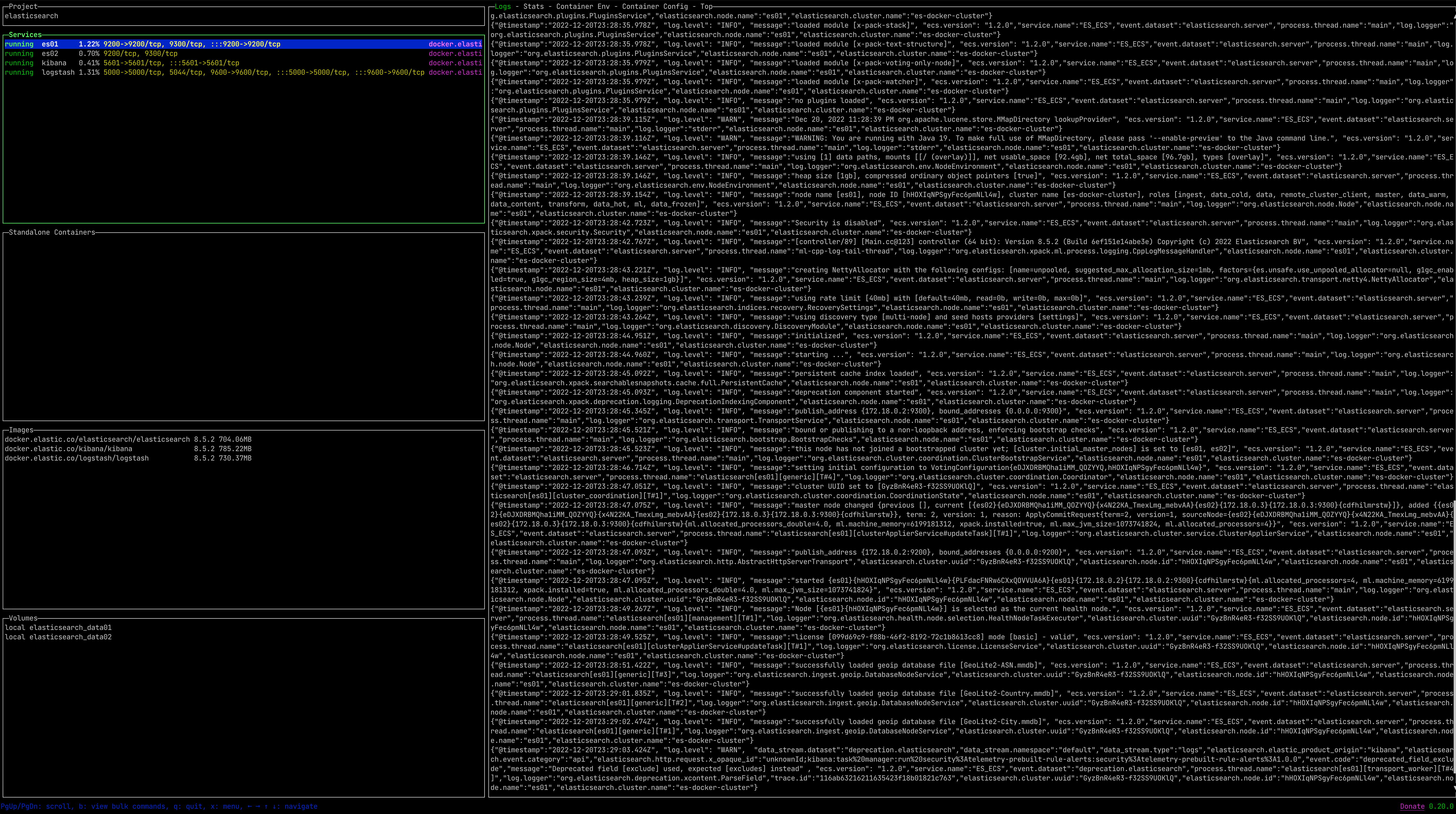Click the 704.06MB image size
Image resolution: width=1456 pixels, height=814 pixels.
235,439
